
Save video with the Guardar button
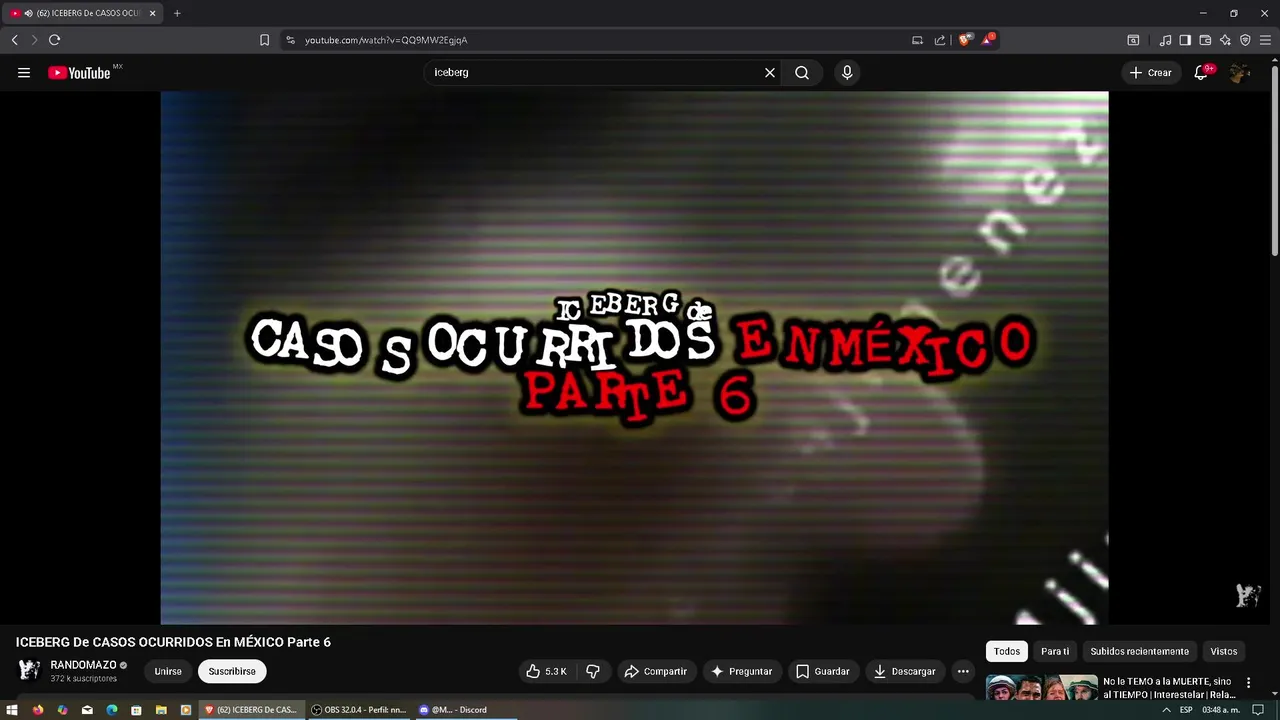(x=823, y=672)
